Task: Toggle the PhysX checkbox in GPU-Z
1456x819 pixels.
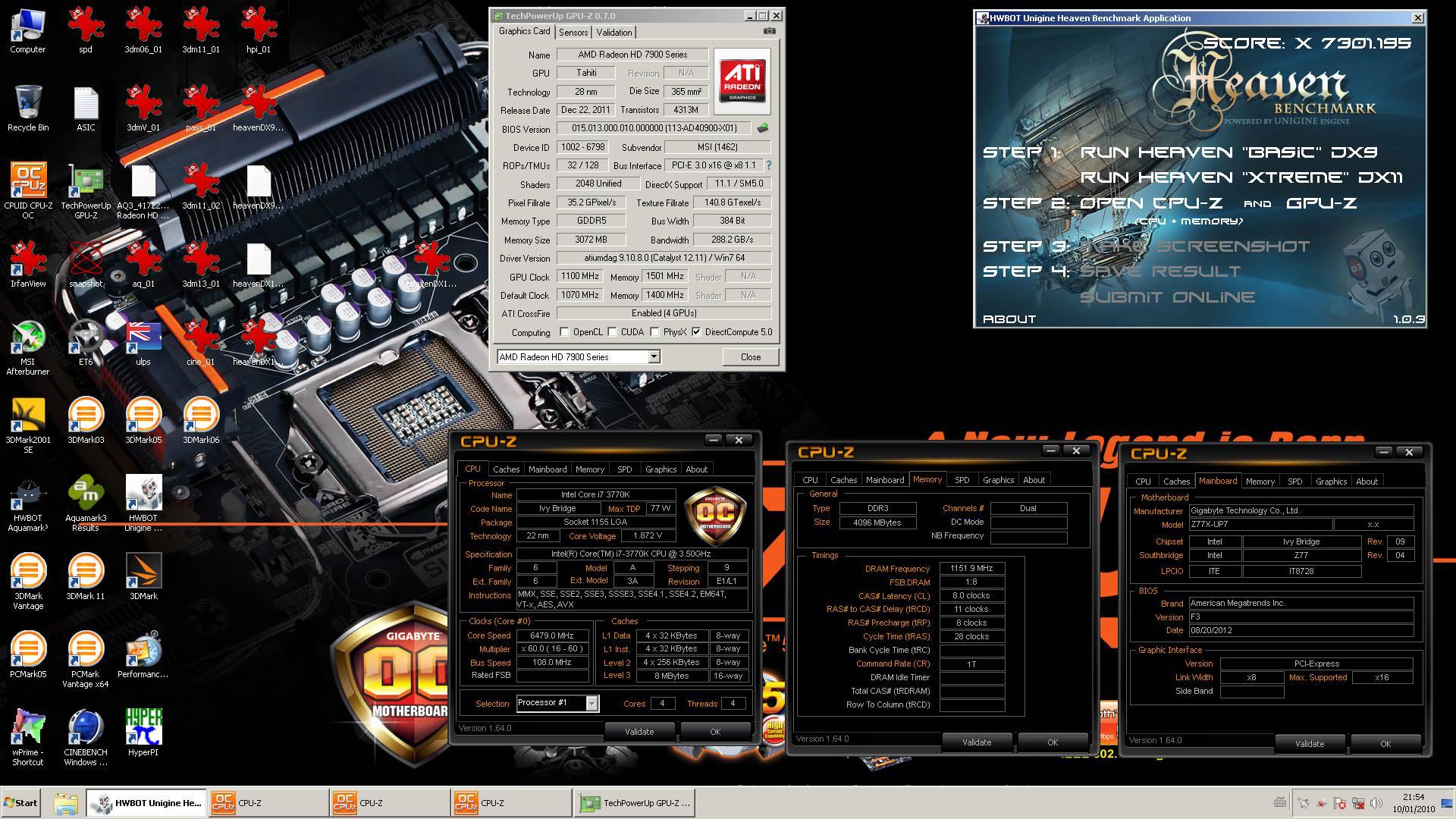Action: (x=654, y=332)
